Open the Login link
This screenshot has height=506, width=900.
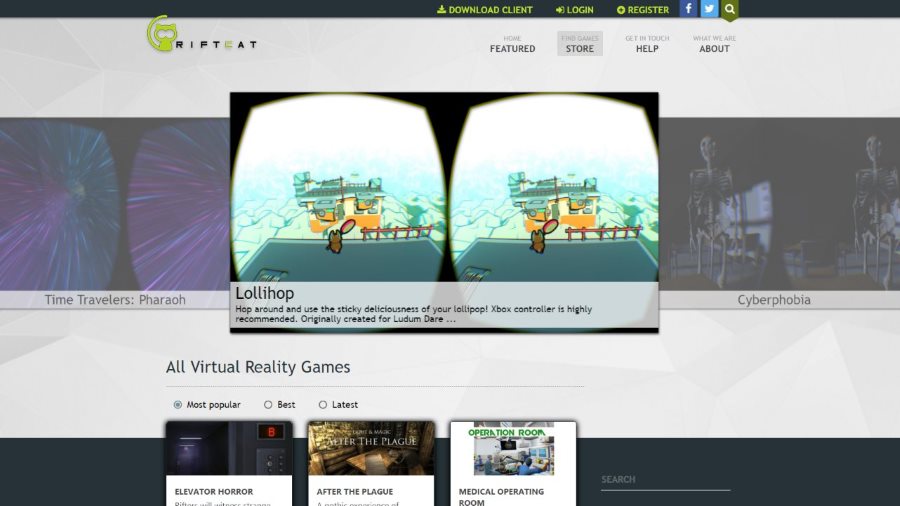575,10
